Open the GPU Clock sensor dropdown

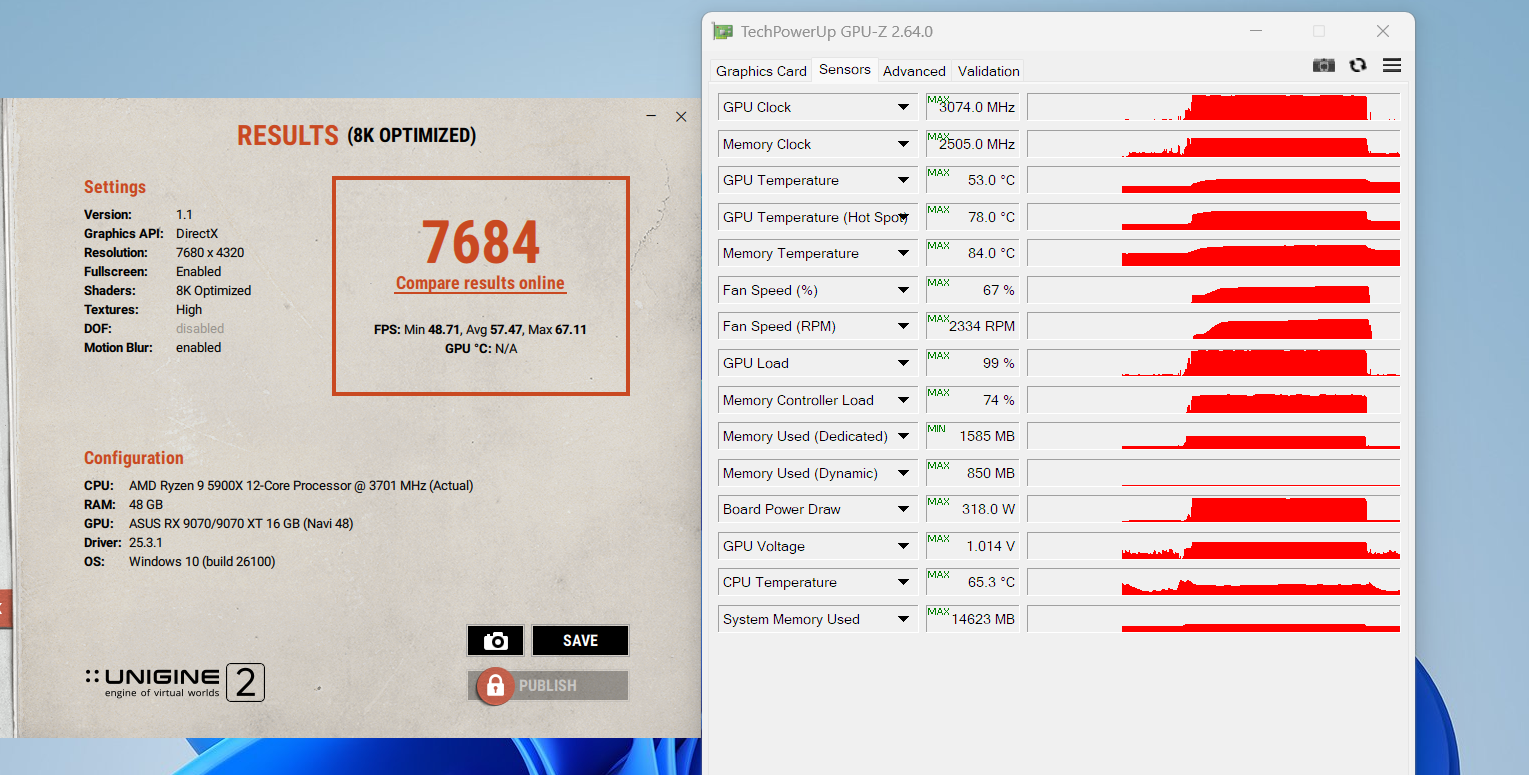[903, 107]
